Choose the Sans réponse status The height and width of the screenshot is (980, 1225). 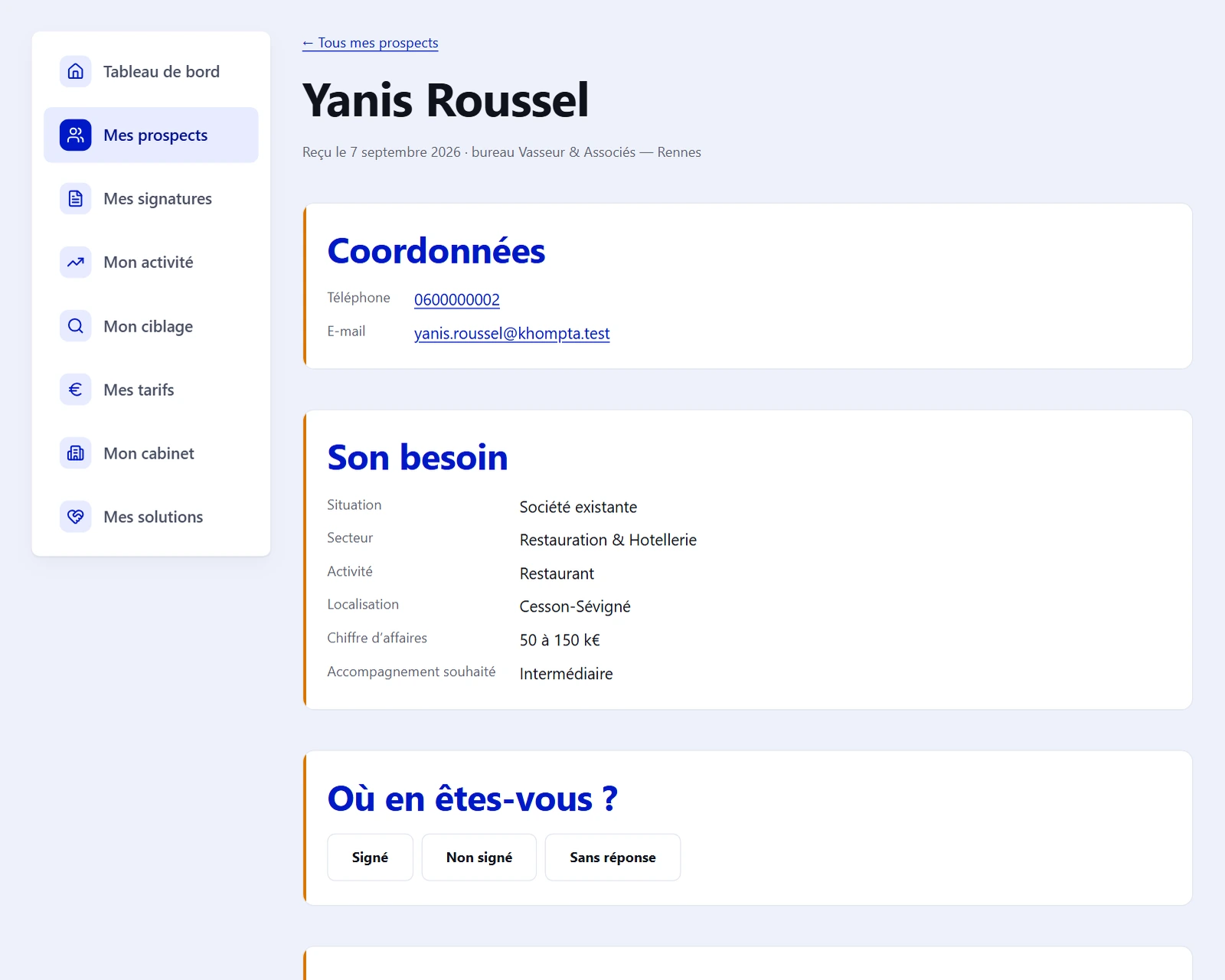[x=612, y=857]
